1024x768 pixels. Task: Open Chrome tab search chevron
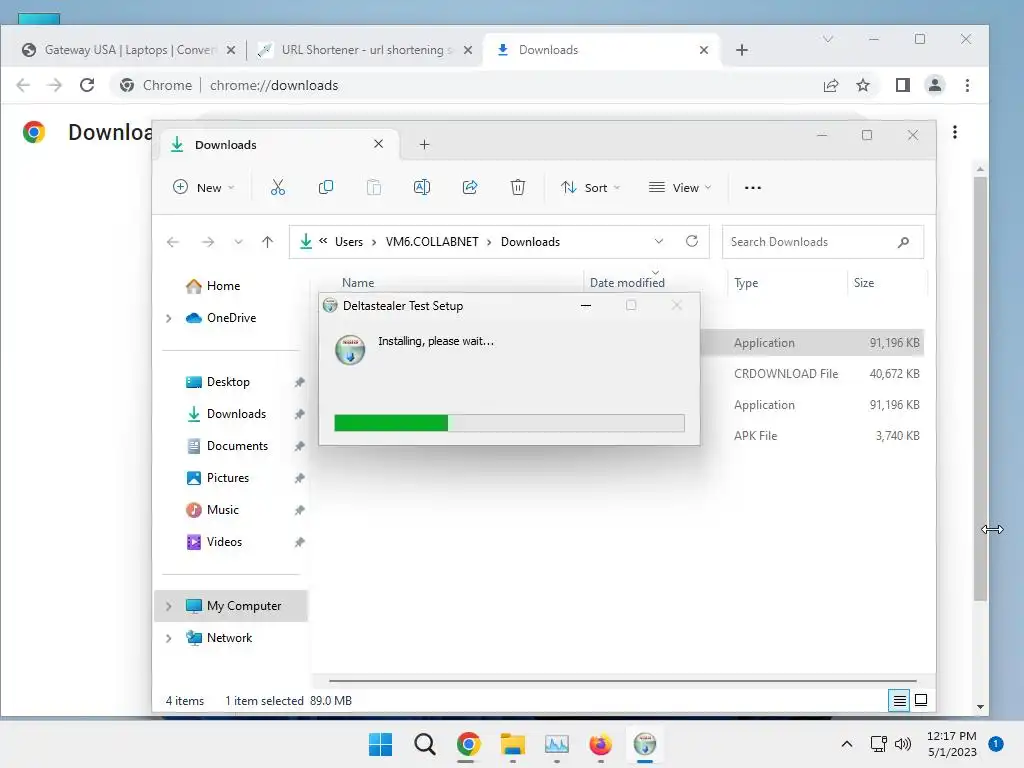point(827,39)
